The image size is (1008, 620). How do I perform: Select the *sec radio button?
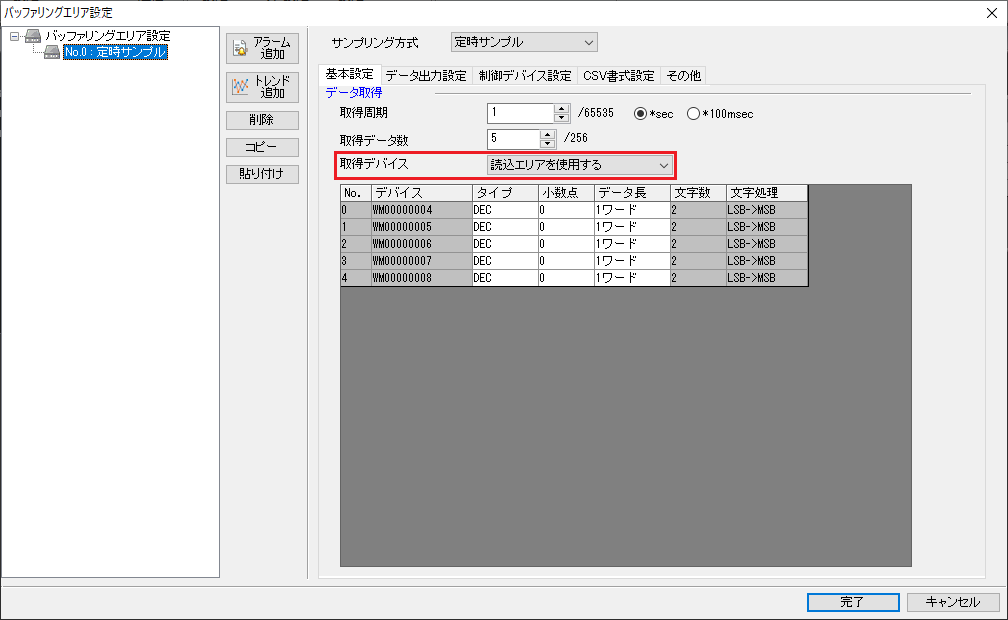(642, 114)
